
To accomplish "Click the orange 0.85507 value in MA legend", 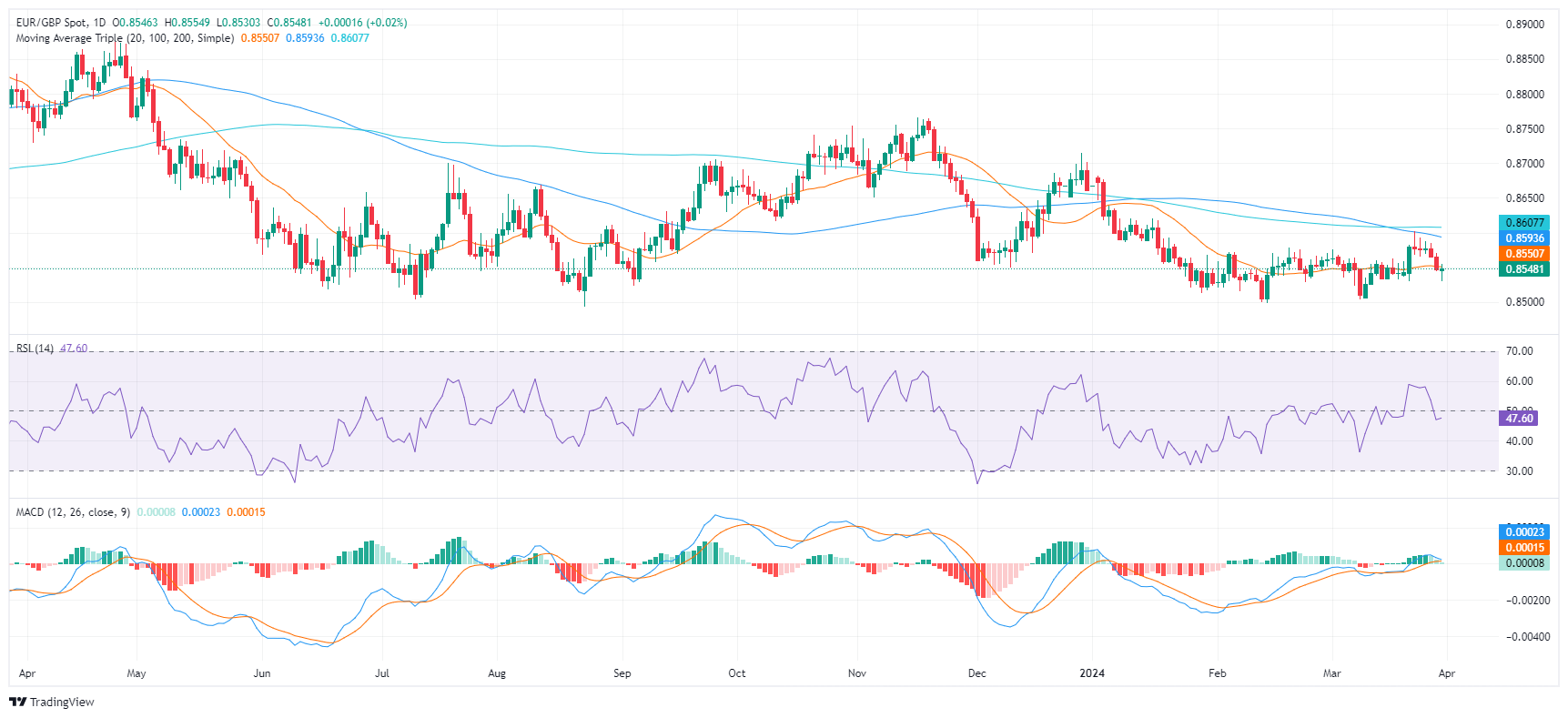I will [x=259, y=38].
